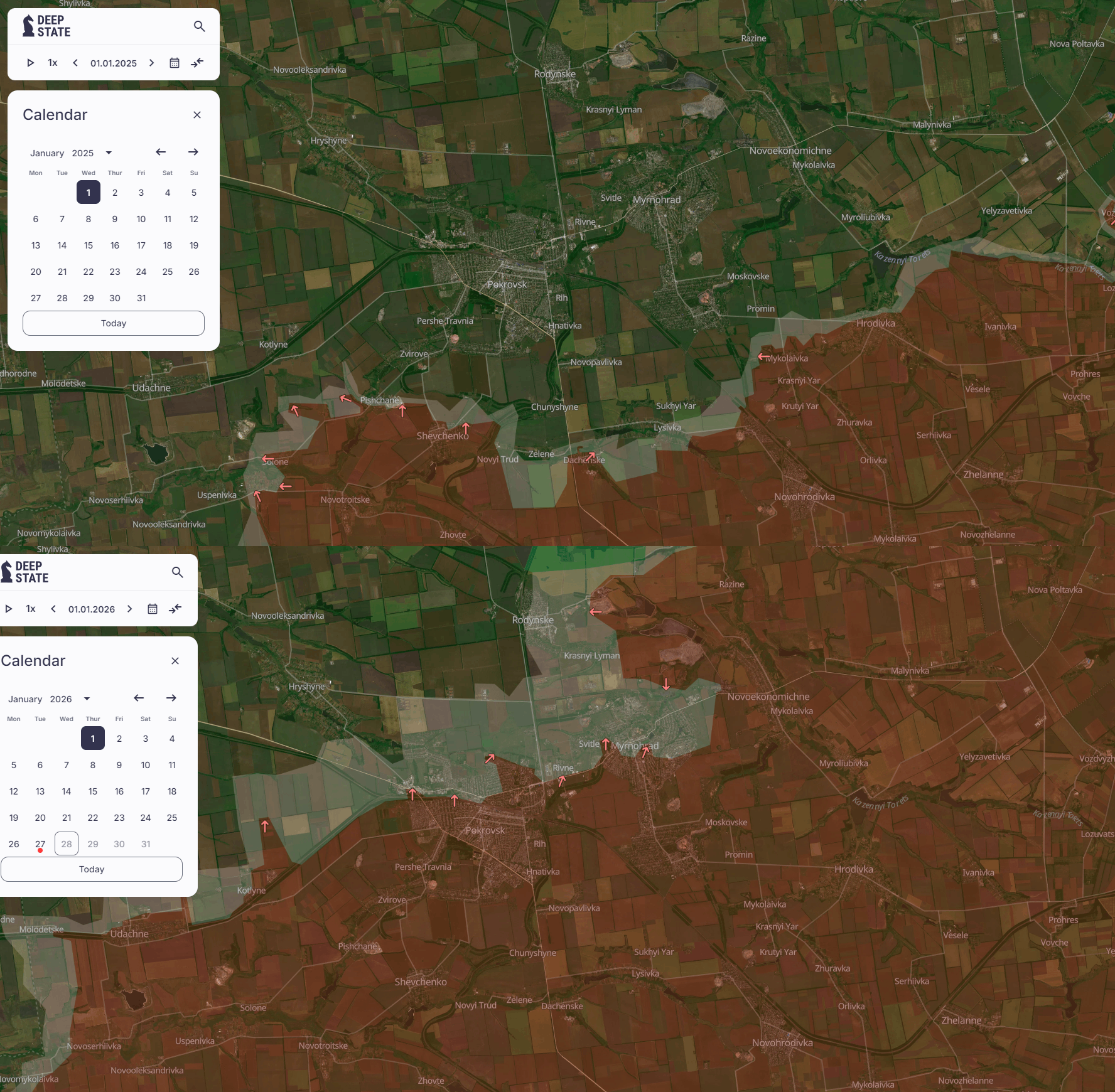Image resolution: width=1115 pixels, height=1092 pixels.
Task: Select day 31 in January 2025 calendar
Action: 141,298
